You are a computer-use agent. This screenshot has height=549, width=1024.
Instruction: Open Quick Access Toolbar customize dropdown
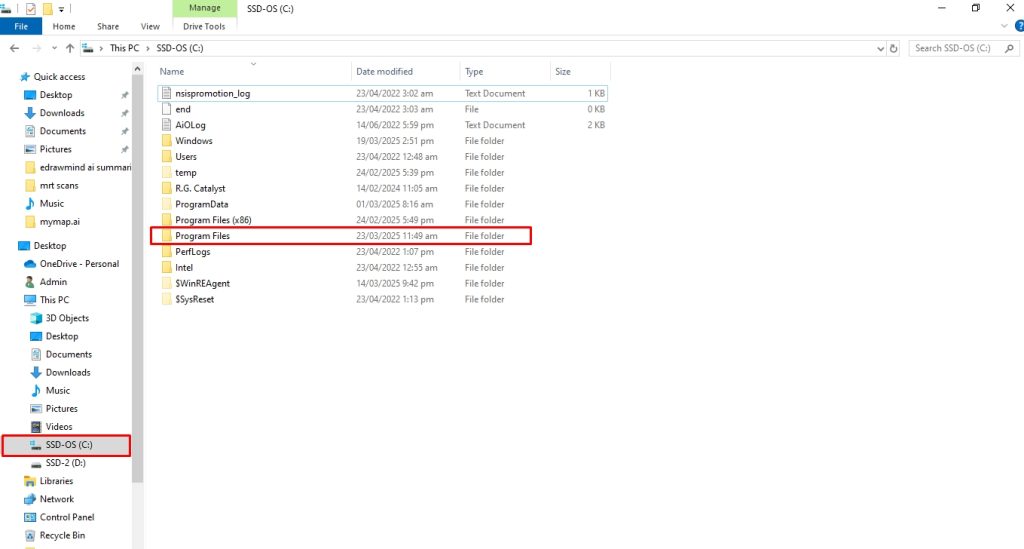tap(61, 9)
